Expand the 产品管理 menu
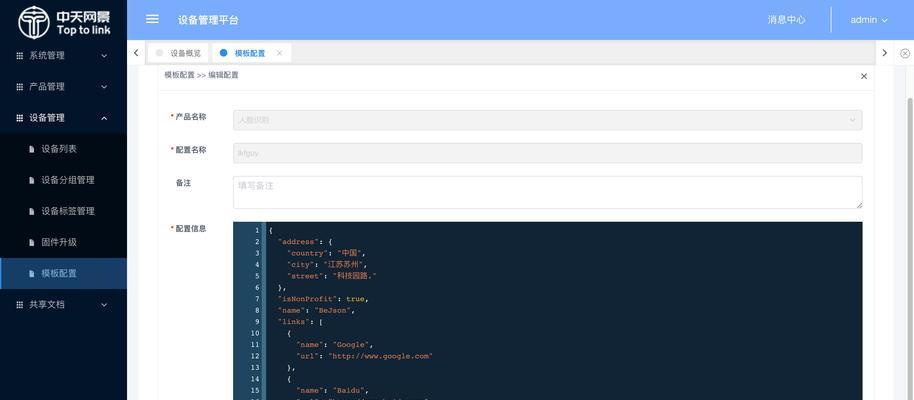 click(x=104, y=87)
